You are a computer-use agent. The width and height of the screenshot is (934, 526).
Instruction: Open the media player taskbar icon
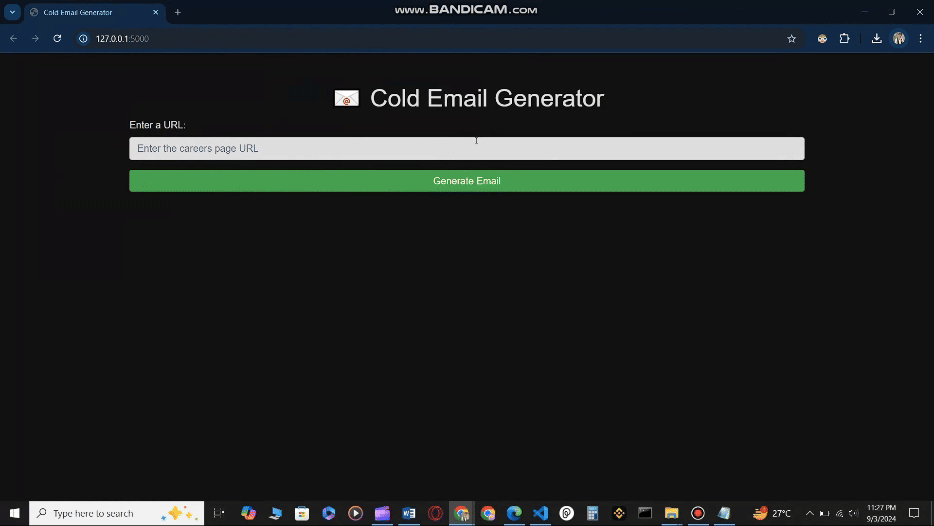click(x=356, y=513)
